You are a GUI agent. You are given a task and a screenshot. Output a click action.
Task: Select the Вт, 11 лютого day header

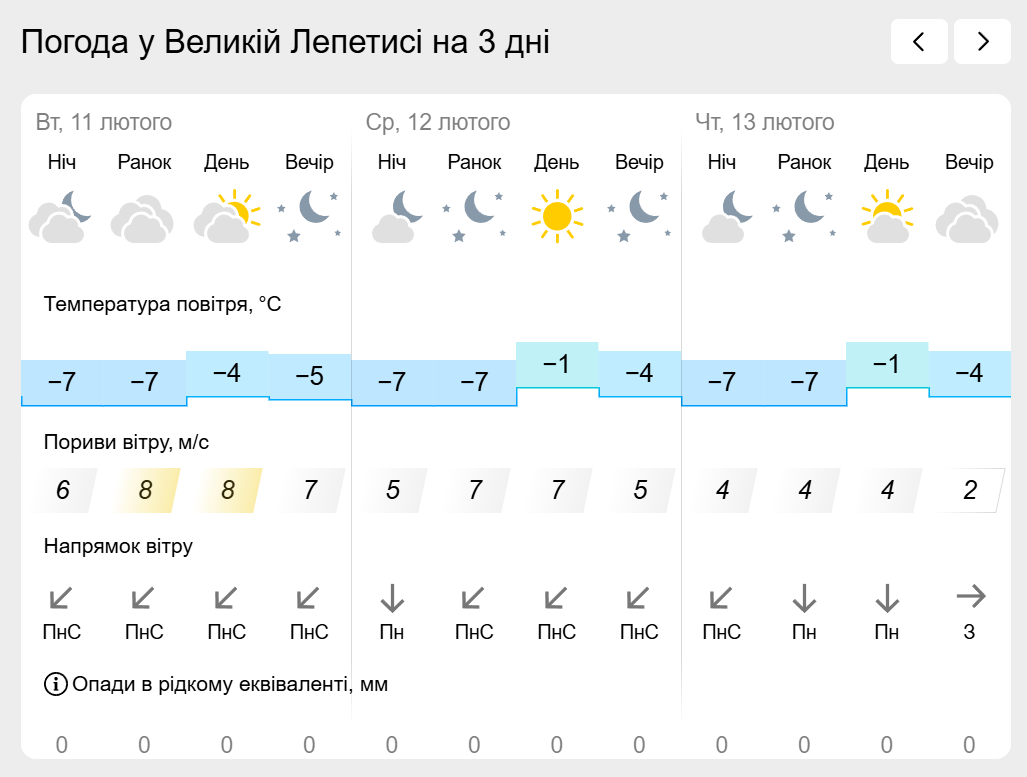click(x=103, y=122)
